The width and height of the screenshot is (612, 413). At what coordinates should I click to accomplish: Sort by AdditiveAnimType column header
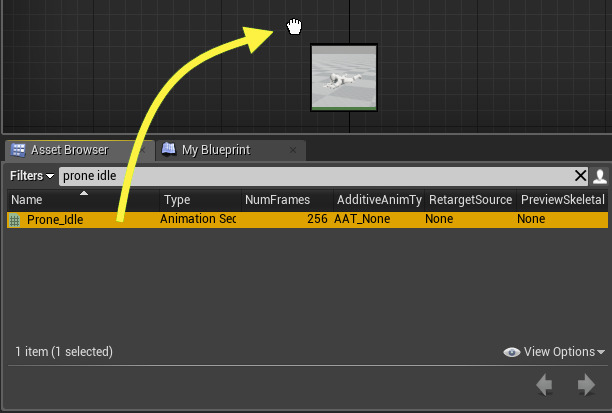pos(379,199)
